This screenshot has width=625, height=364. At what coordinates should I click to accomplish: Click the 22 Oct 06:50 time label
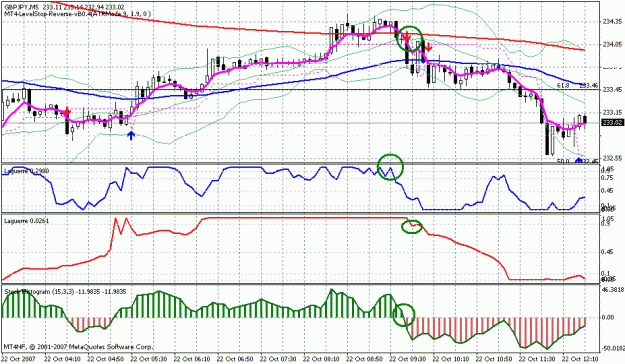pyautogui.click(x=236, y=359)
